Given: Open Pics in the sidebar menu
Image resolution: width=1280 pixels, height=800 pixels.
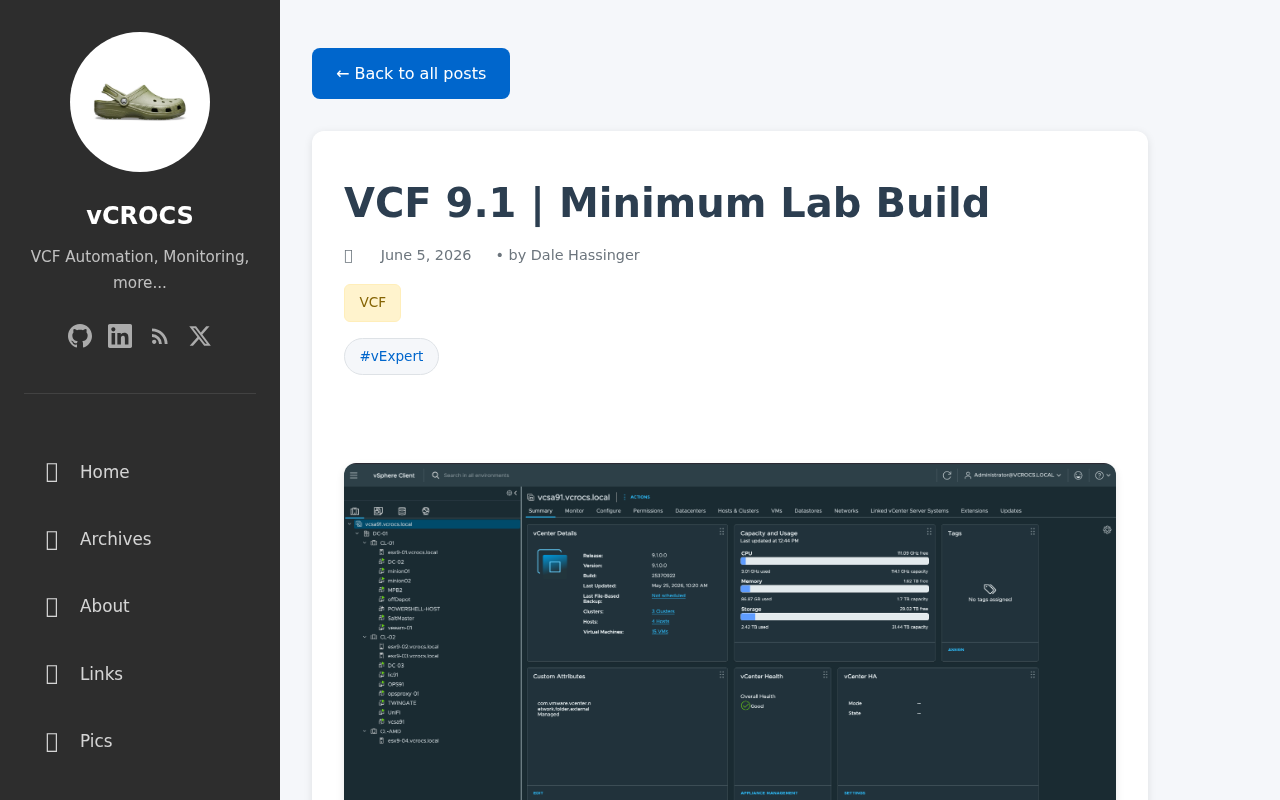Looking at the screenshot, I should click(x=140, y=741).
